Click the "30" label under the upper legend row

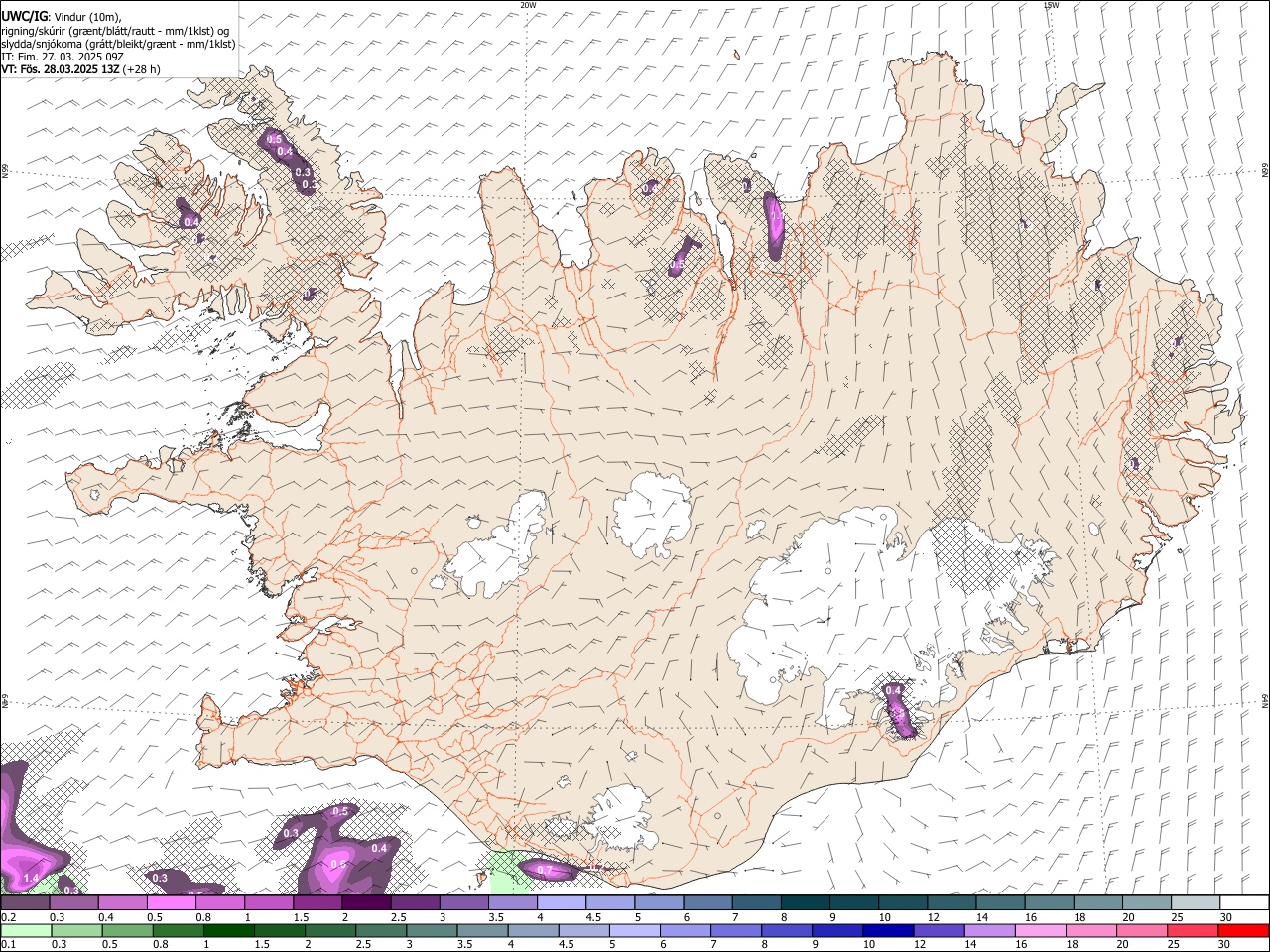(1226, 917)
